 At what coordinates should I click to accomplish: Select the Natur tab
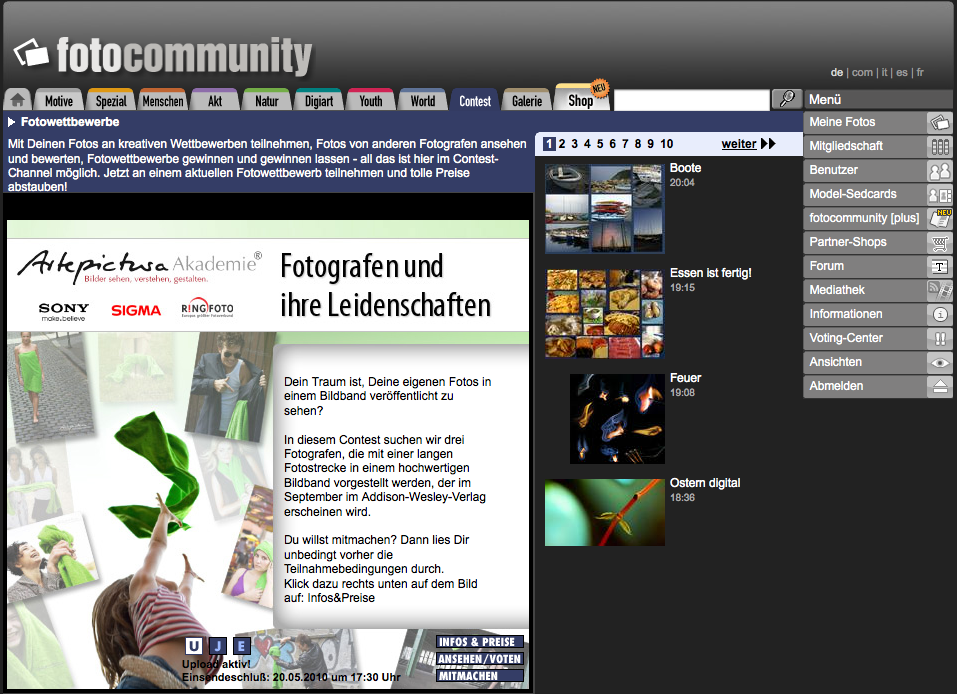coord(267,101)
